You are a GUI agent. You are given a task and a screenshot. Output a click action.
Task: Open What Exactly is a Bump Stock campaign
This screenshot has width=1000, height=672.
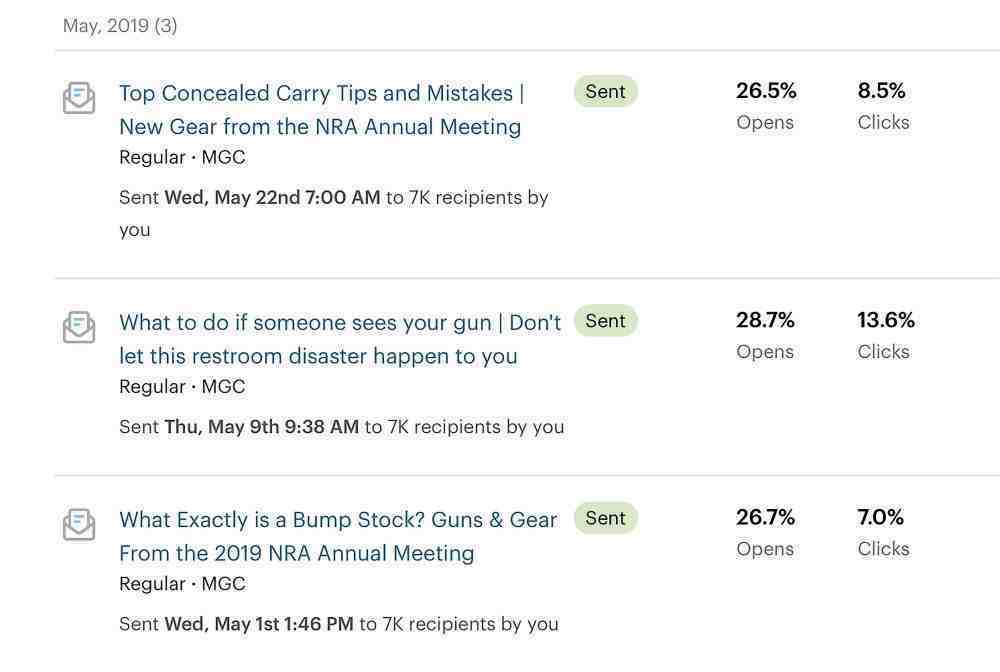pyautogui.click(x=338, y=536)
